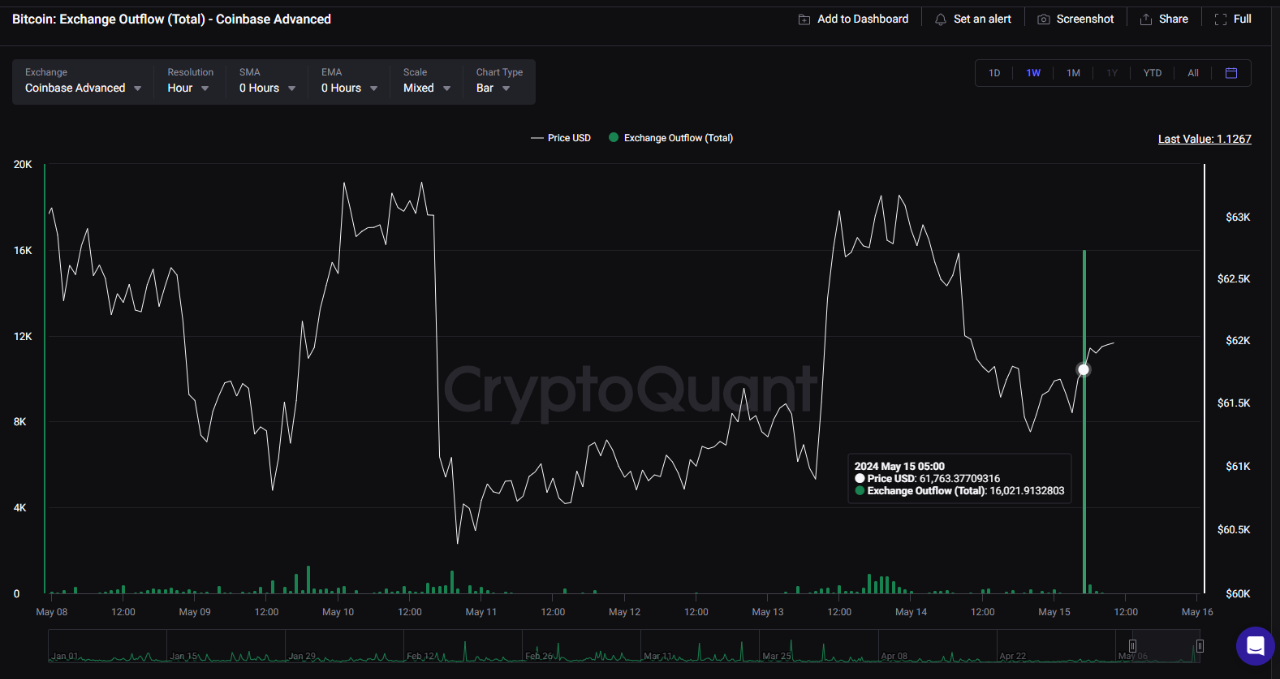Click the Add to Dashboard button
Image resolution: width=1280 pixels, height=679 pixels.
tap(853, 18)
